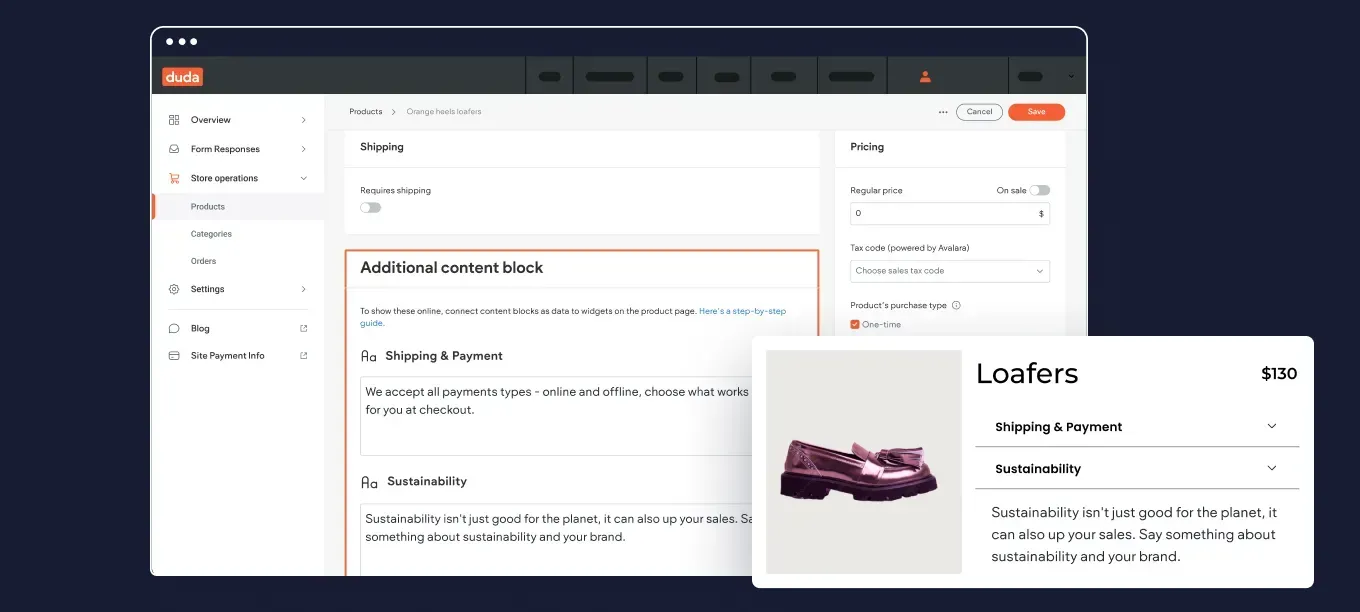
Task: Open the user profile icon in header
Action: [925, 76]
